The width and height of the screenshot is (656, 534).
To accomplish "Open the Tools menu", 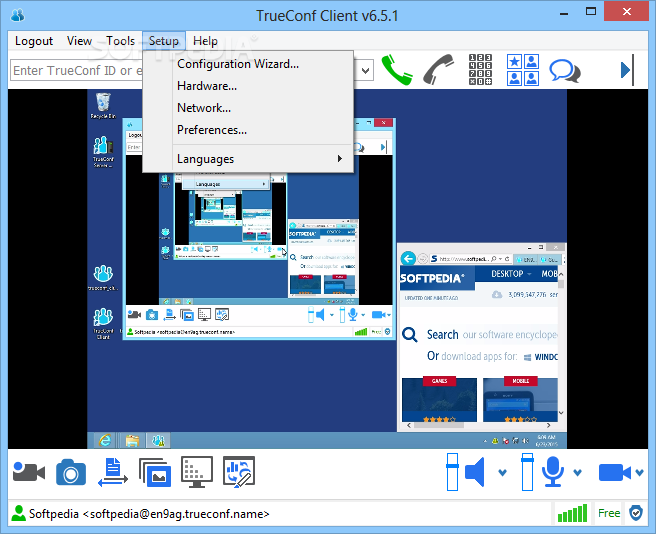I will pos(120,41).
